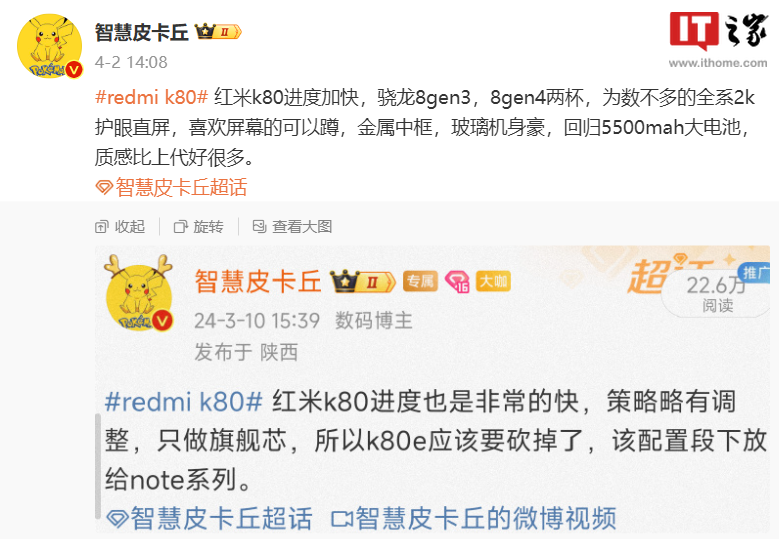View full image via 查看大图
Image resolution: width=779 pixels, height=539 pixels.
[292, 227]
